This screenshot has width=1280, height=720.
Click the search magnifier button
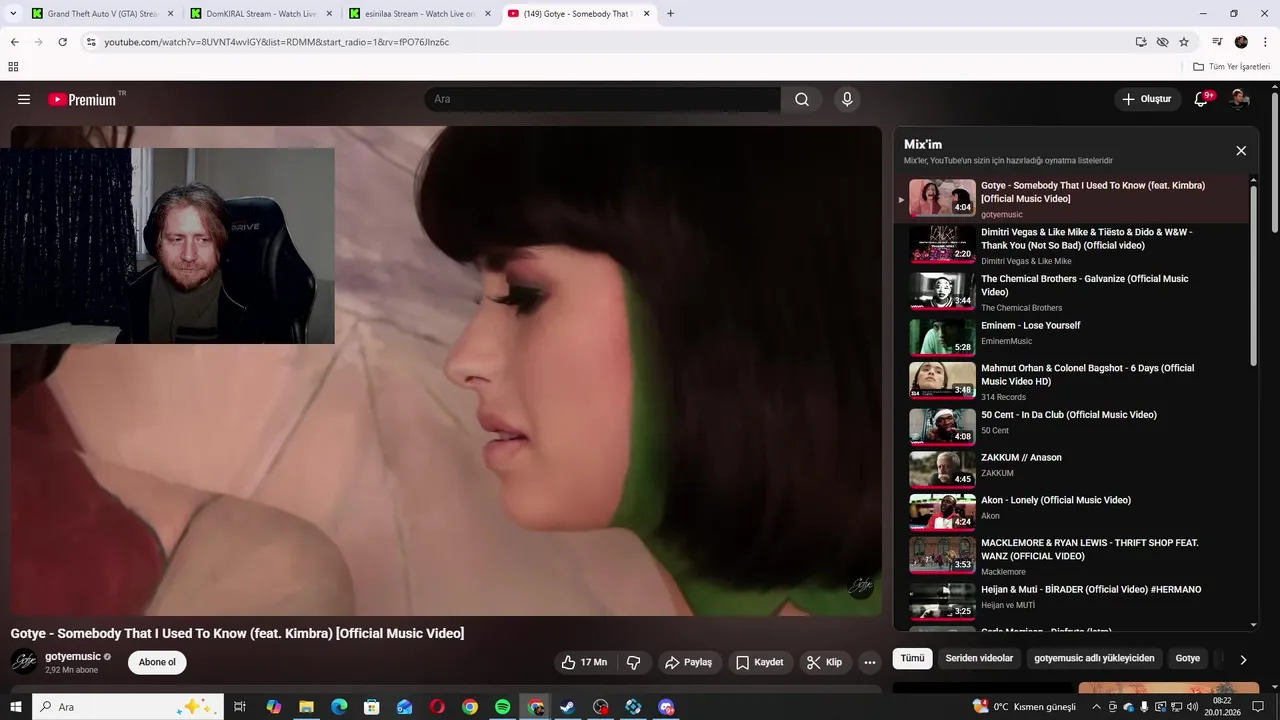pos(802,99)
